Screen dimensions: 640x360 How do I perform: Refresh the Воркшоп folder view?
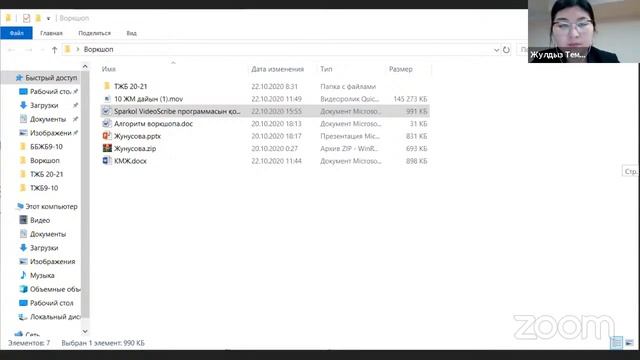(506, 50)
